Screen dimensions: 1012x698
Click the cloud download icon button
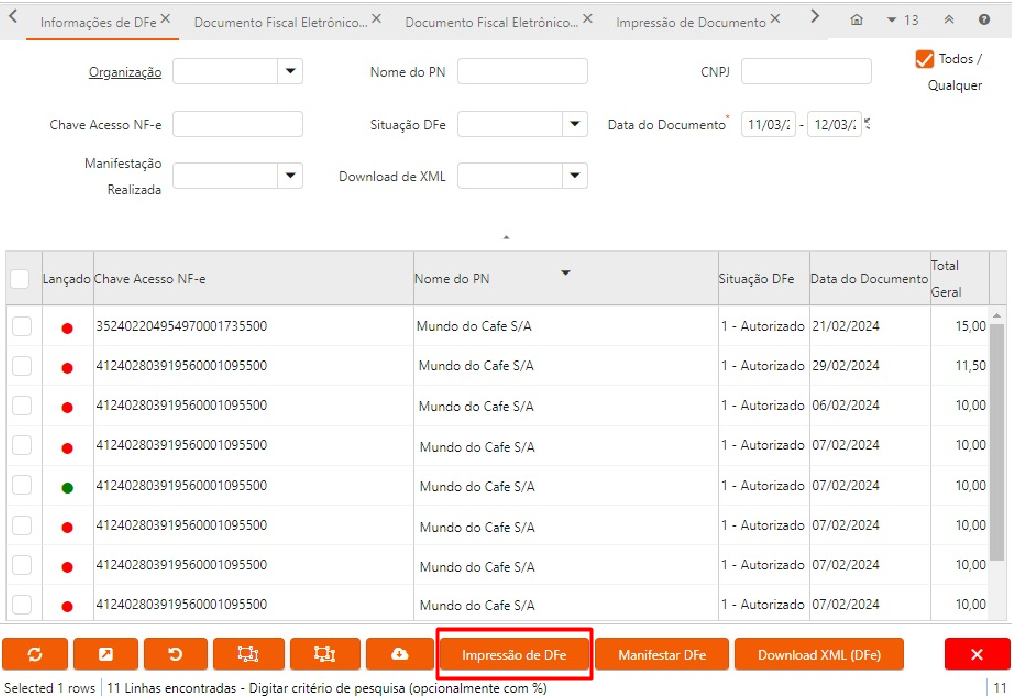pyautogui.click(x=399, y=654)
